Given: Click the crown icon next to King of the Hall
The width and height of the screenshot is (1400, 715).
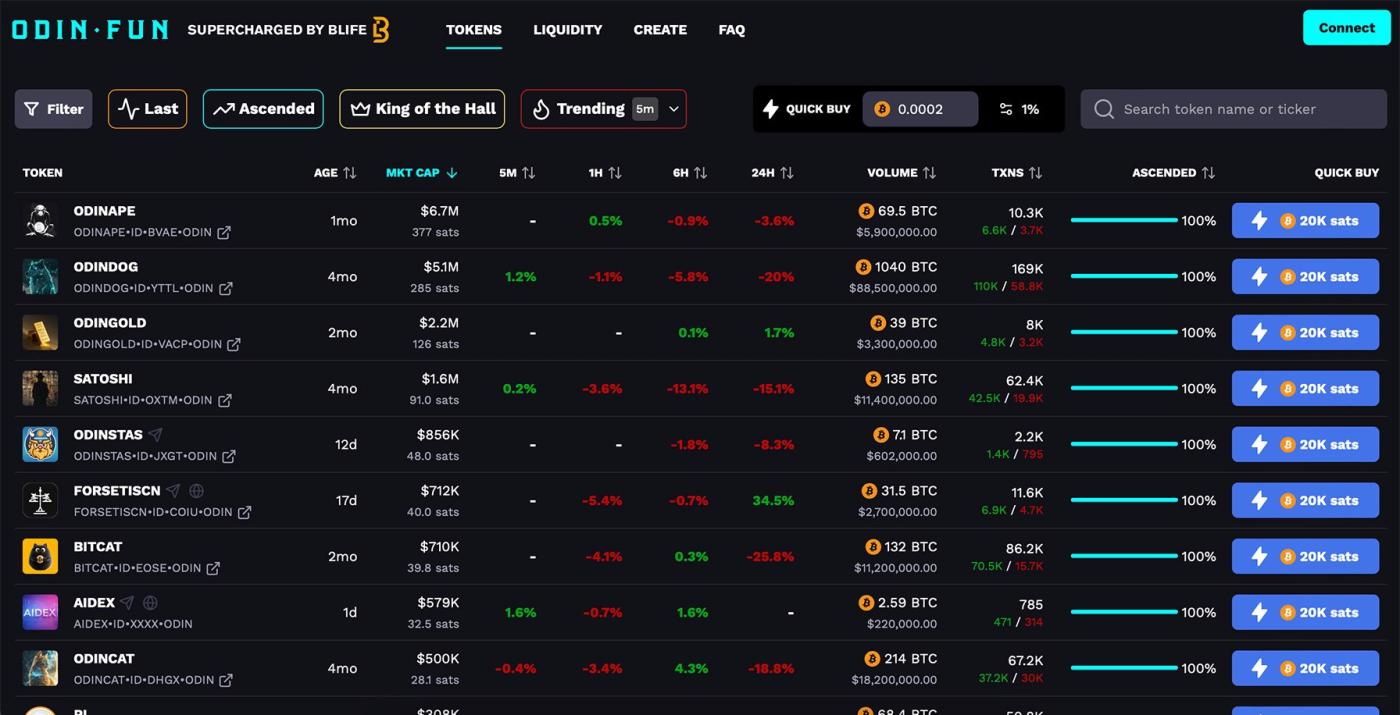Looking at the screenshot, I should 358,108.
